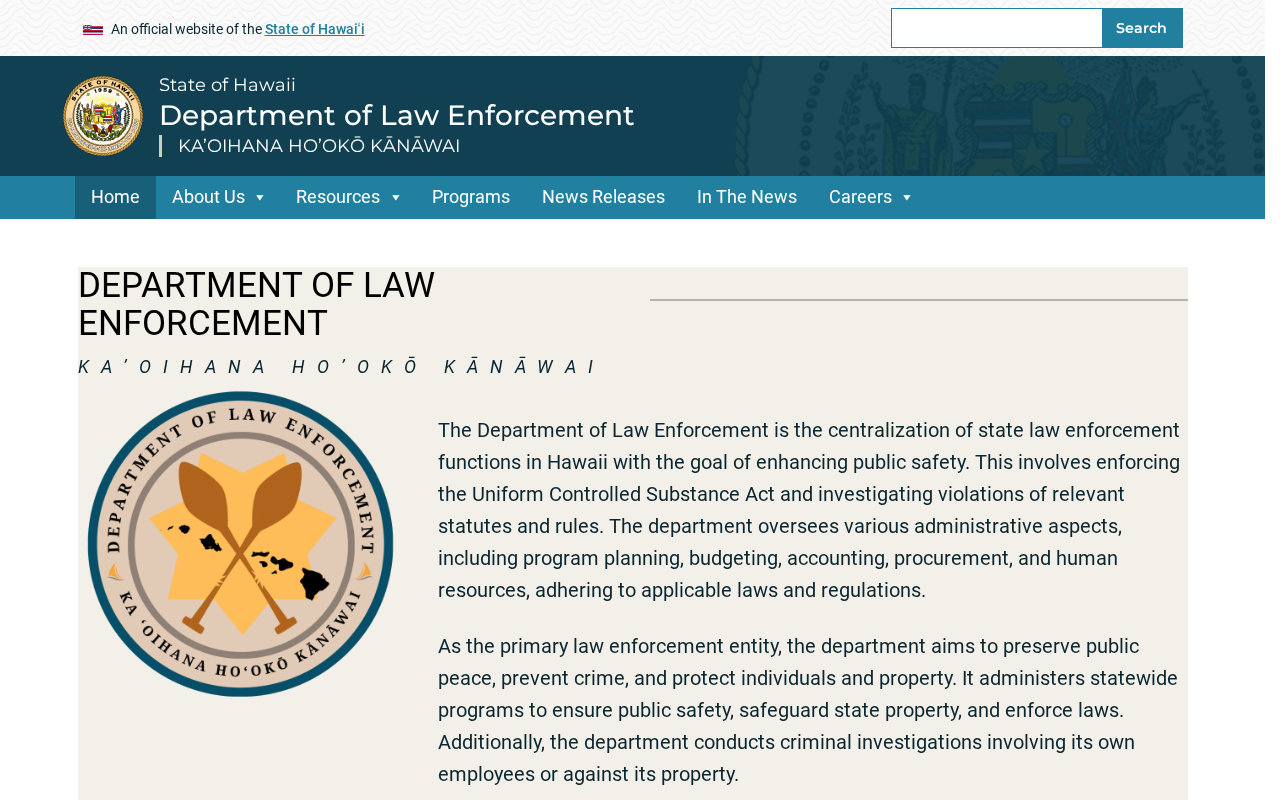Open the Programs menu item
Viewport: 1280px width, 800px height.
point(471,197)
